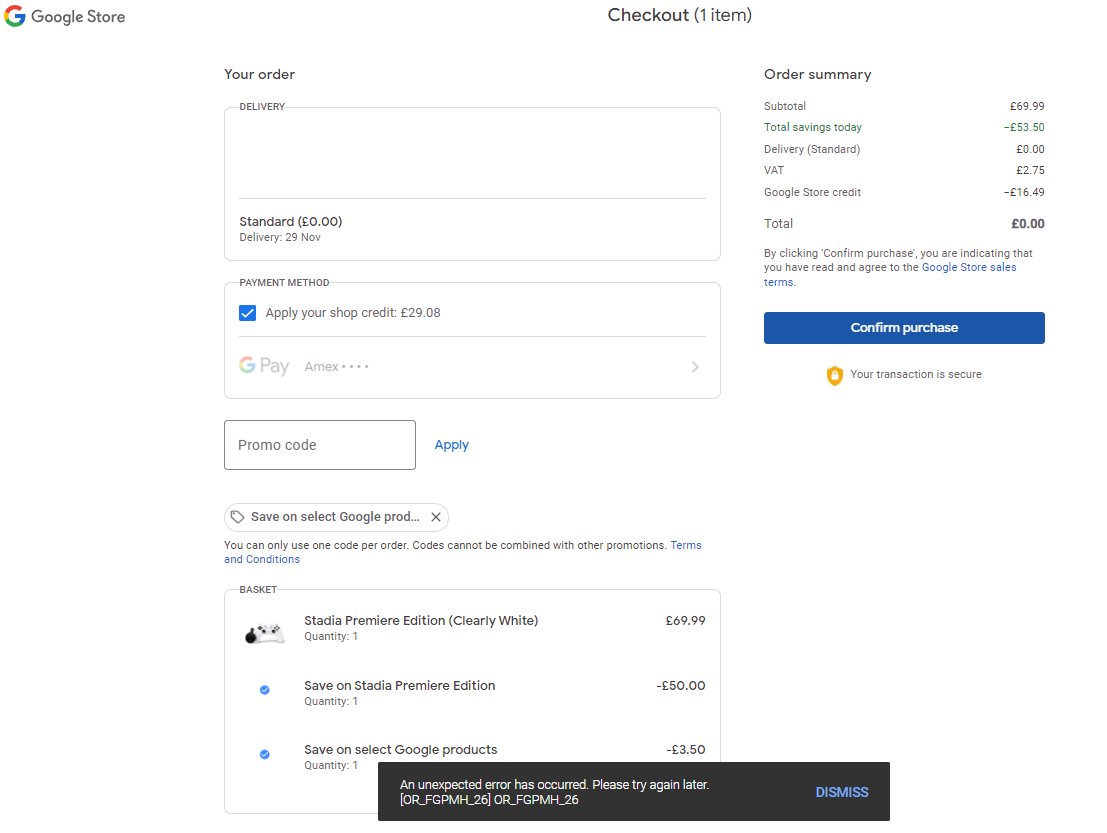Click 'Subtotal' summary label
1107x833 pixels.
click(x=784, y=106)
